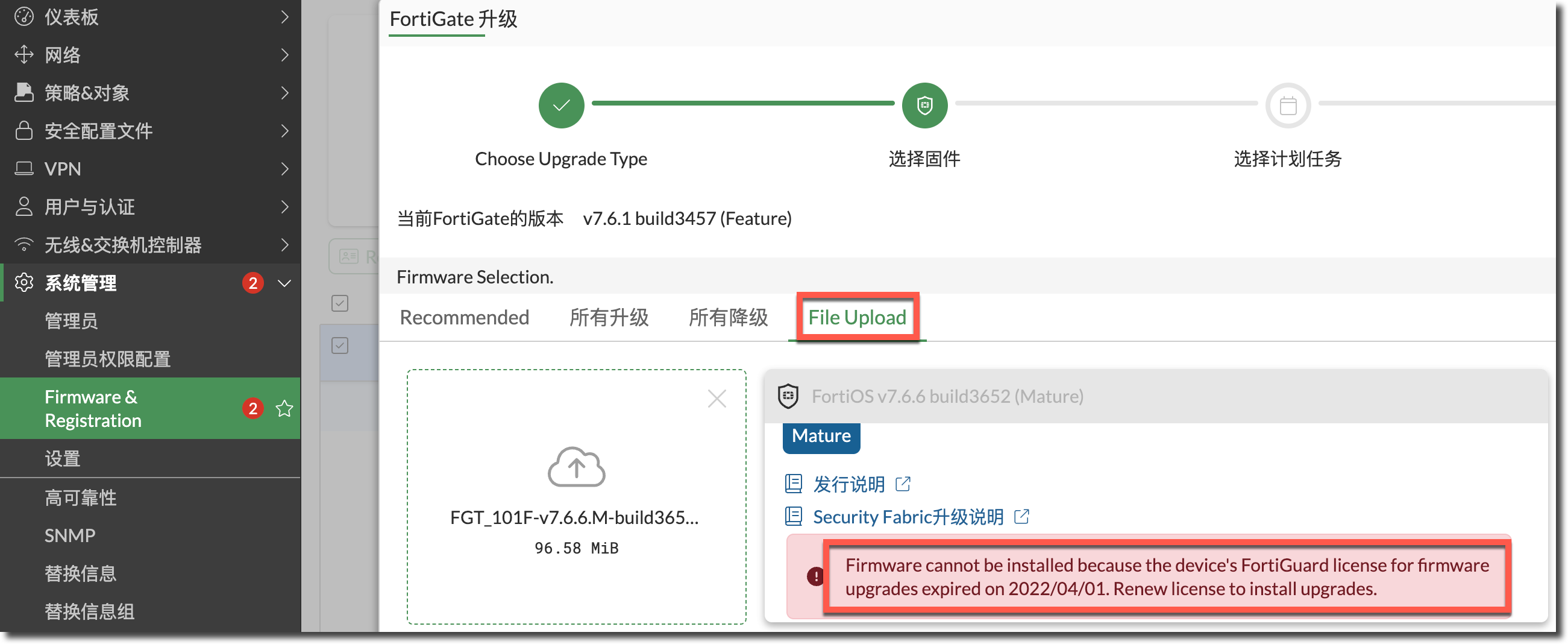Click the favorite star on Firmware & Registration
Screen dimensions: 1568x644
[x=284, y=409]
